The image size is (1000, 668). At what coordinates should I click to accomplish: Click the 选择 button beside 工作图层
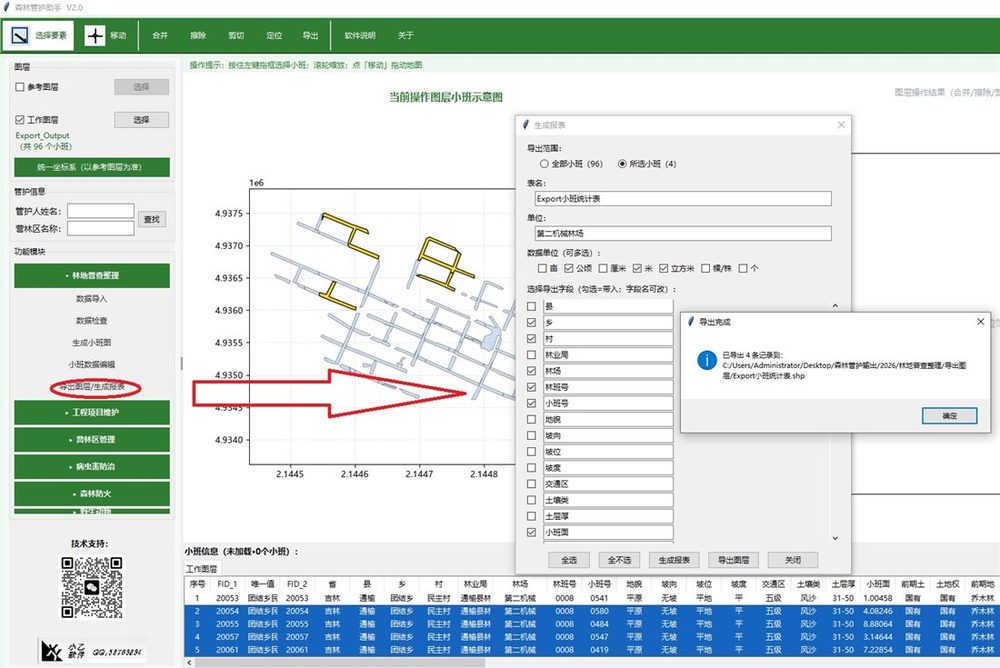tap(142, 119)
